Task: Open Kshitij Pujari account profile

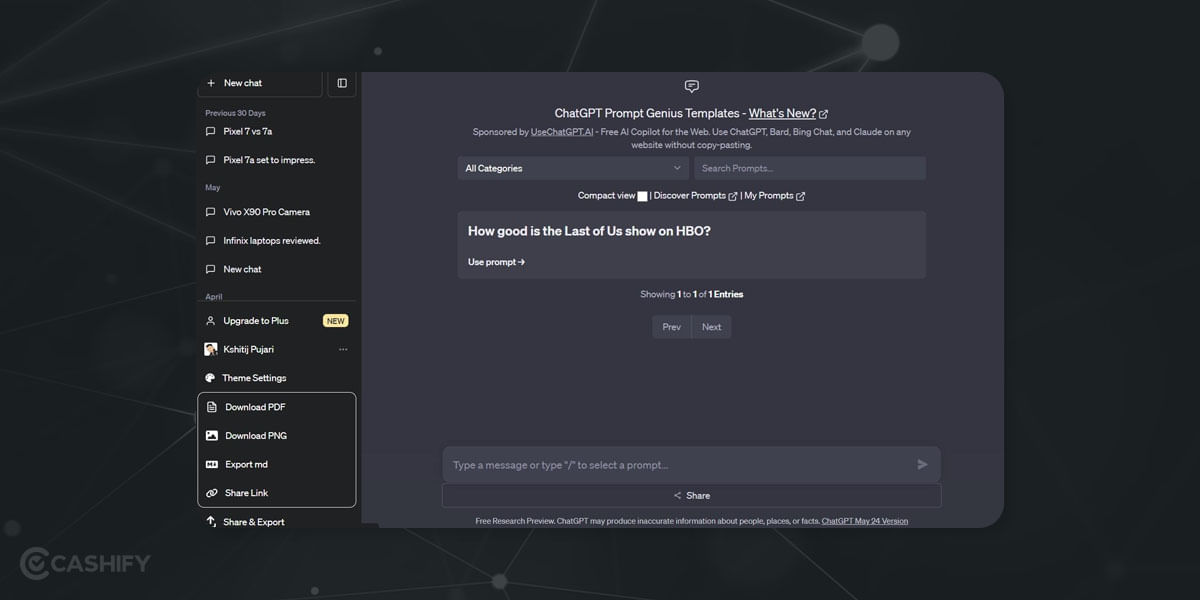Action: 249,349
